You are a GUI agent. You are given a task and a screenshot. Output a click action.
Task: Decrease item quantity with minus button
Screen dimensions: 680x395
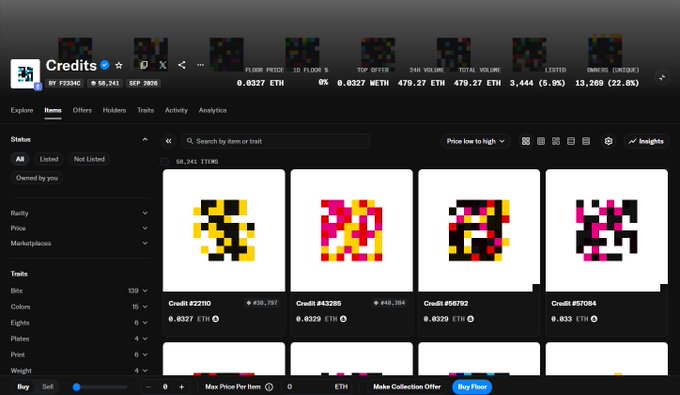[148, 387]
